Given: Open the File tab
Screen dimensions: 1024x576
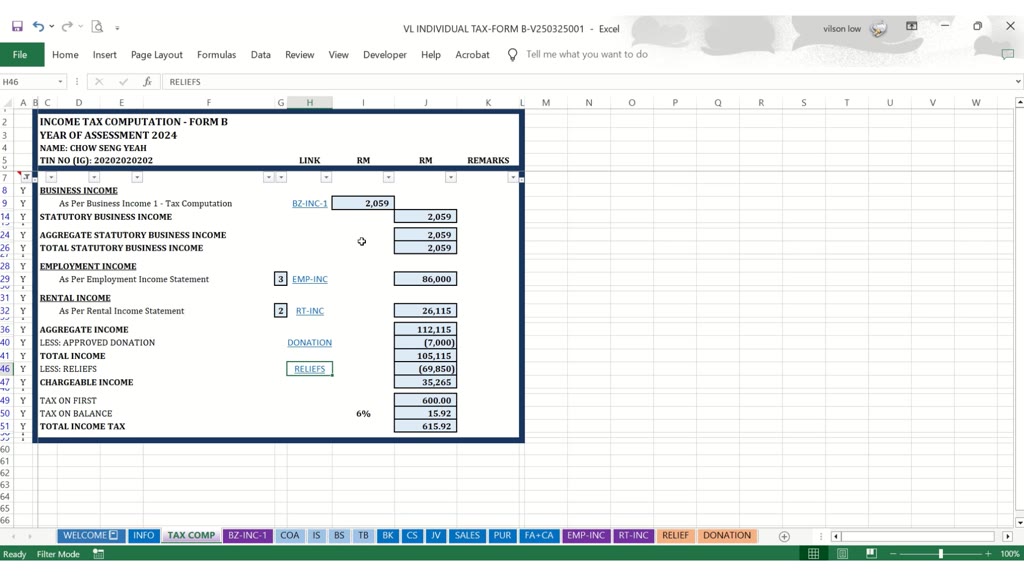Looking at the screenshot, I should point(20,55).
